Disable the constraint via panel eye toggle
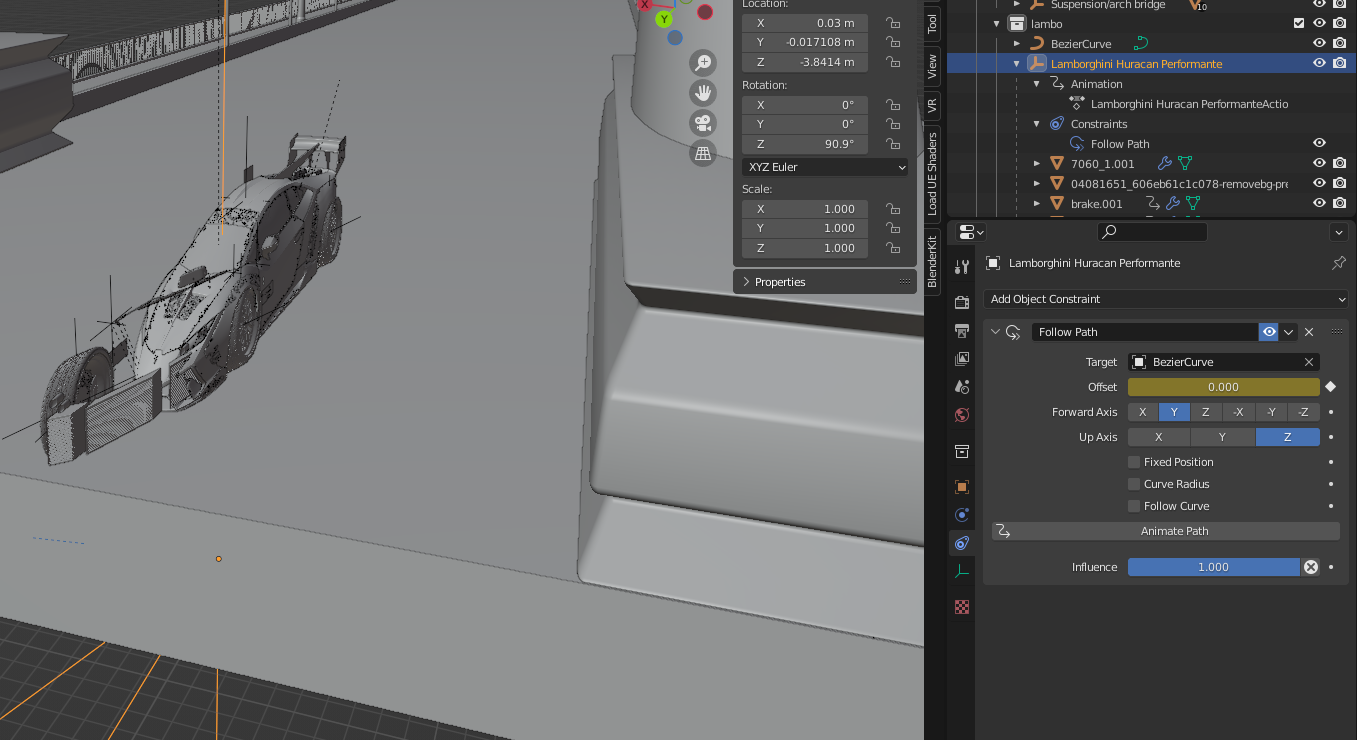 tap(1269, 332)
